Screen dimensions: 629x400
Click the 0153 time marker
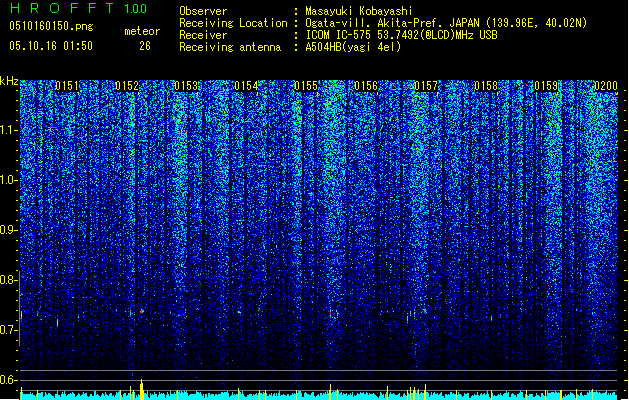click(187, 86)
